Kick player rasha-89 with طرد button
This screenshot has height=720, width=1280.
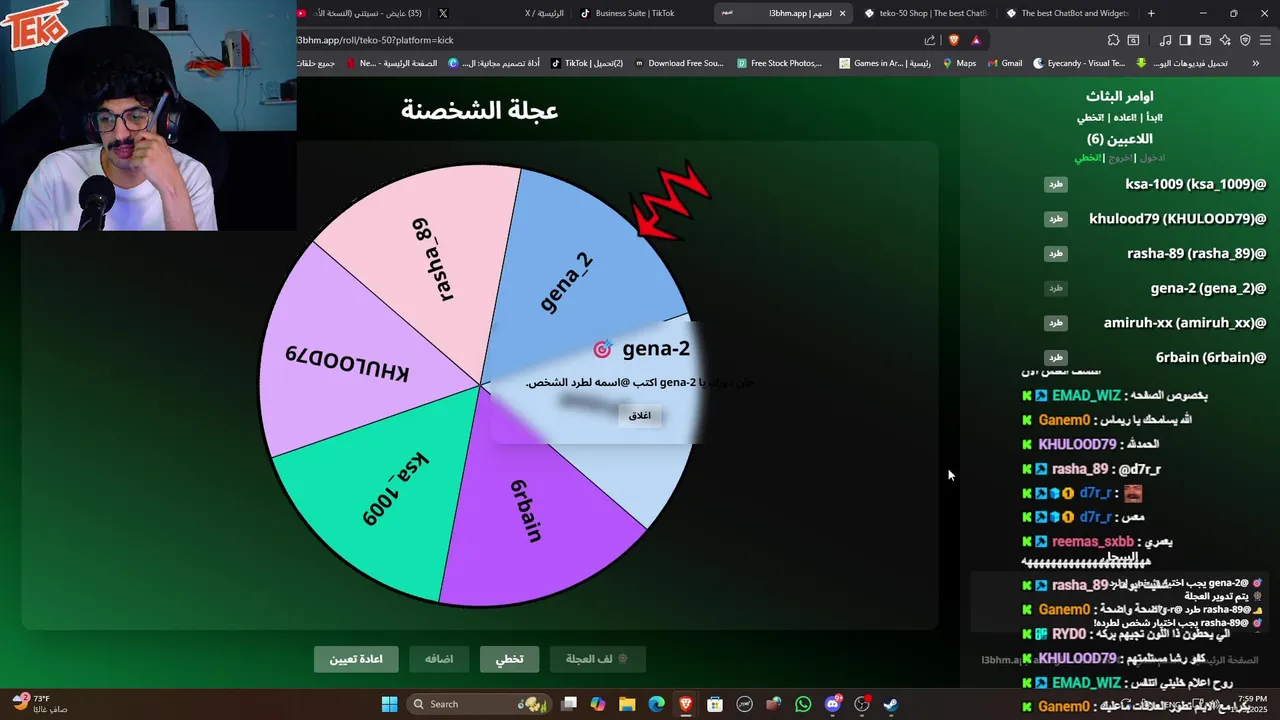1055,254
